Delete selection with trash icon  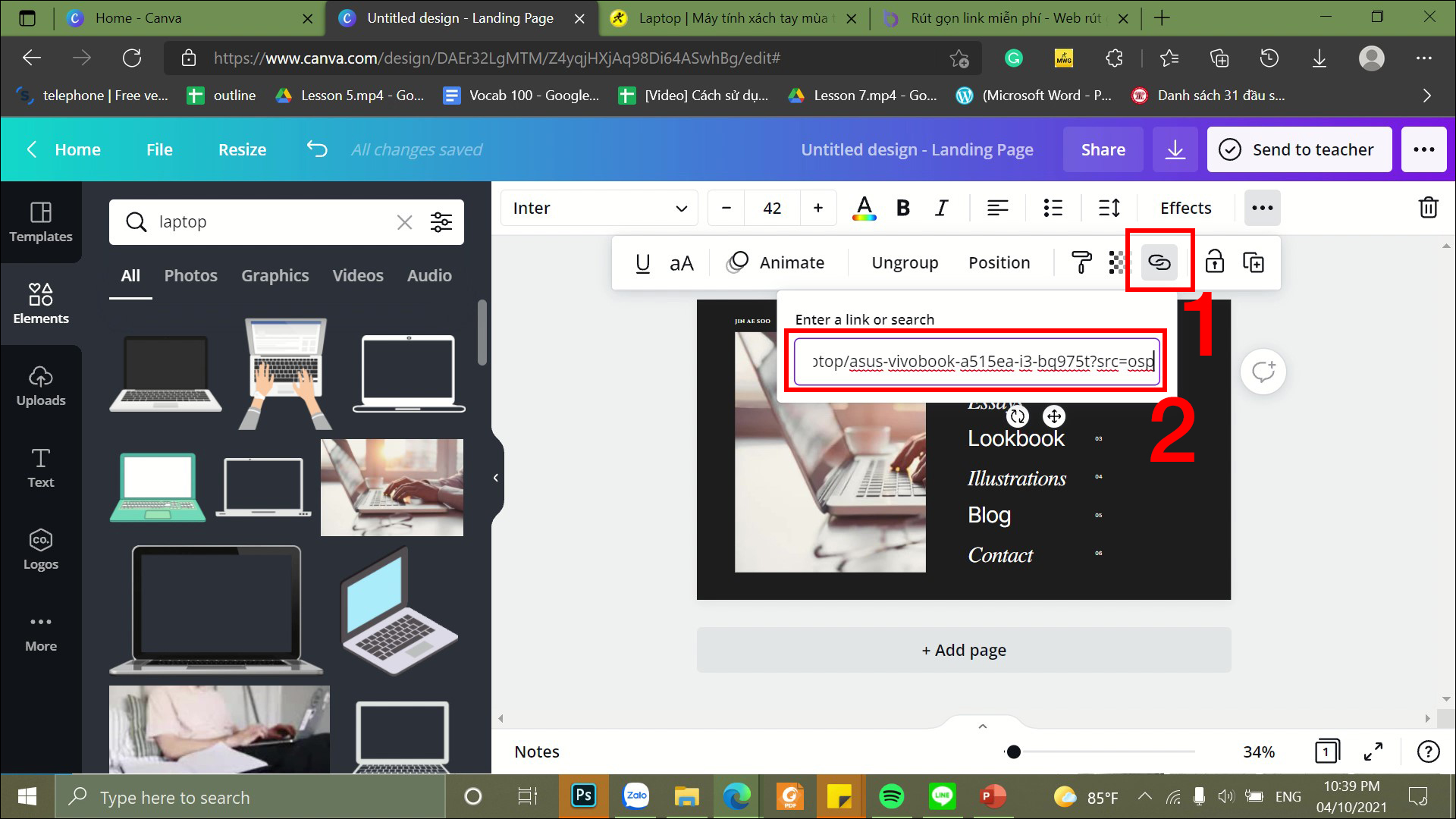(1428, 208)
